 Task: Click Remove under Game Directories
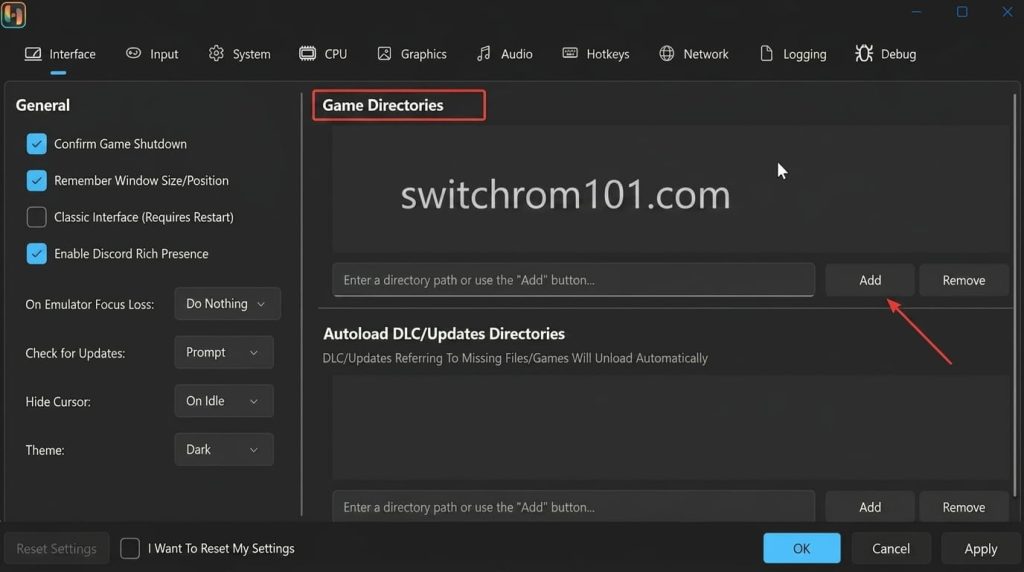963,280
